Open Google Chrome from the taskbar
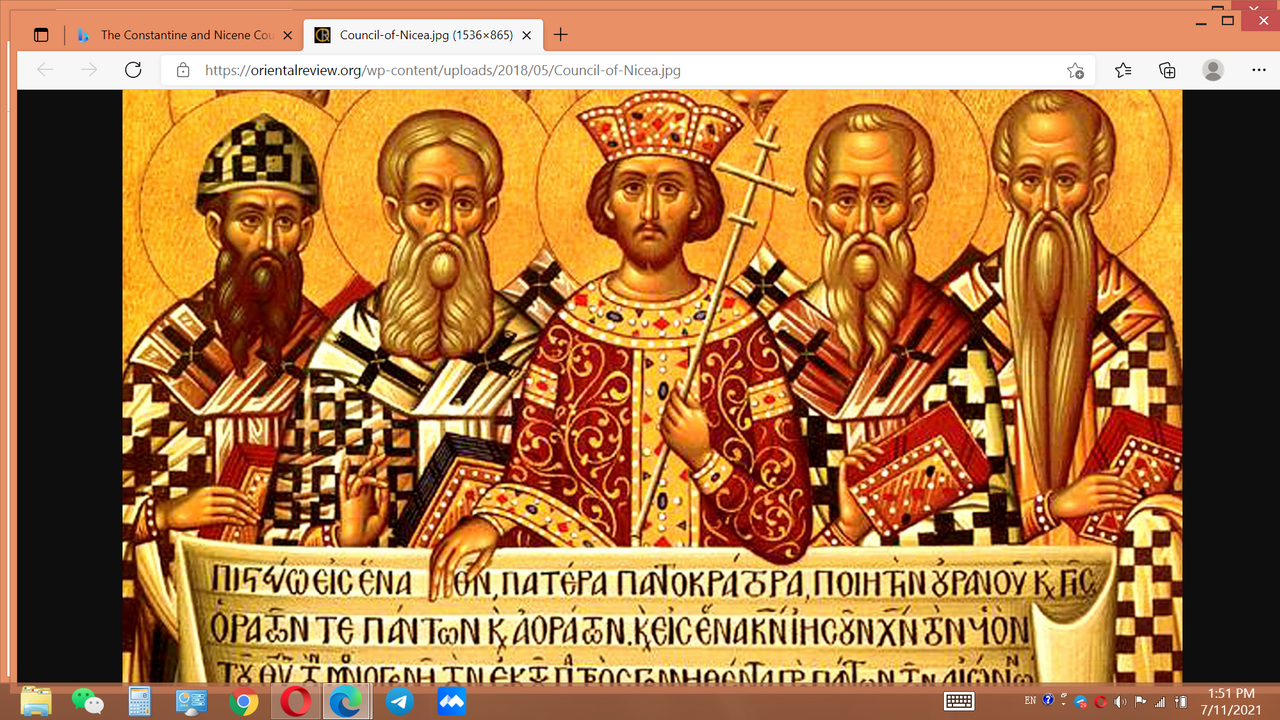 pyautogui.click(x=243, y=702)
